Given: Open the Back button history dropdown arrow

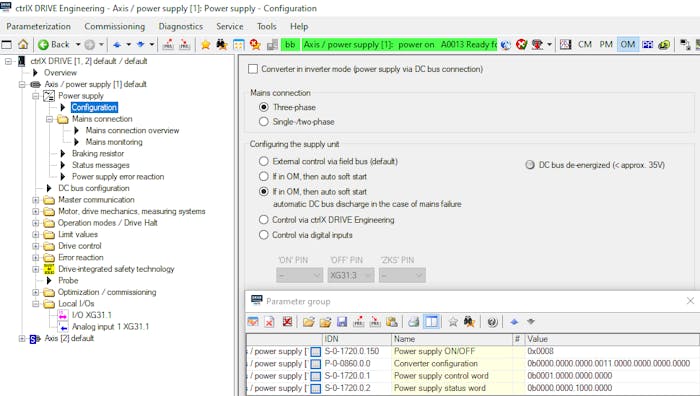Looking at the screenshot, I should point(78,44).
